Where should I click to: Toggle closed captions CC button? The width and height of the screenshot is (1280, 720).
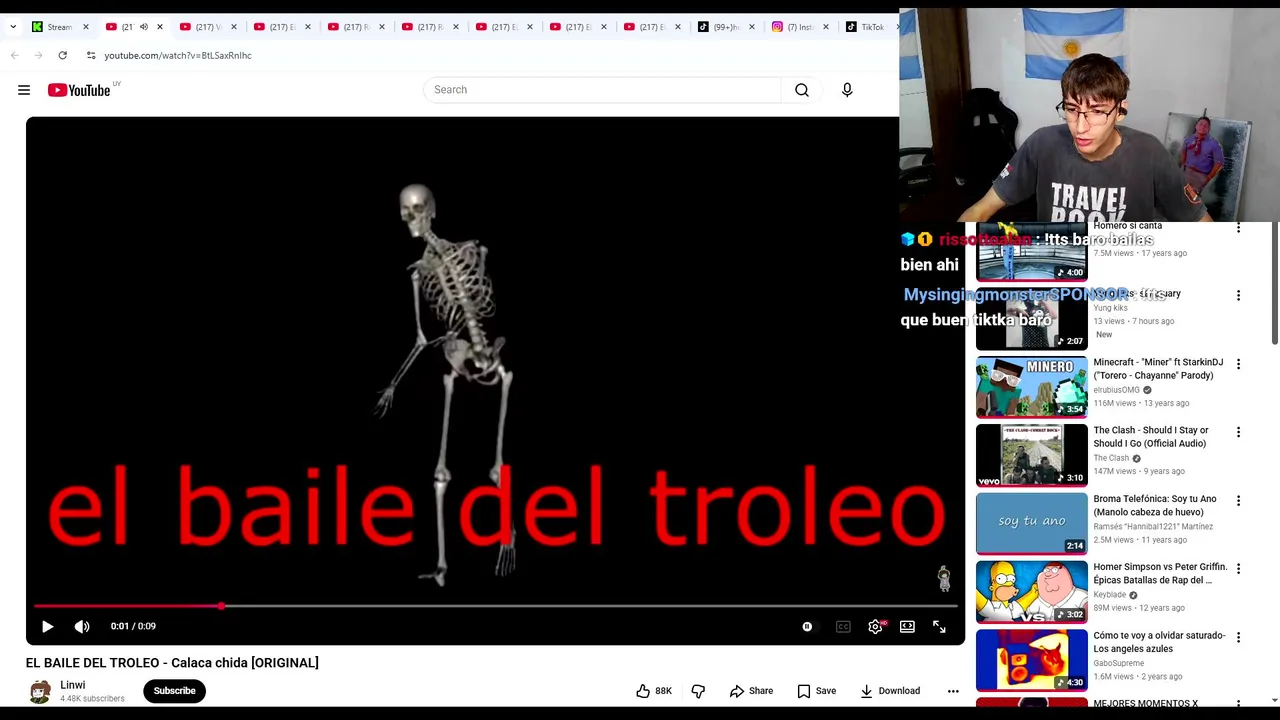pyautogui.click(x=843, y=627)
